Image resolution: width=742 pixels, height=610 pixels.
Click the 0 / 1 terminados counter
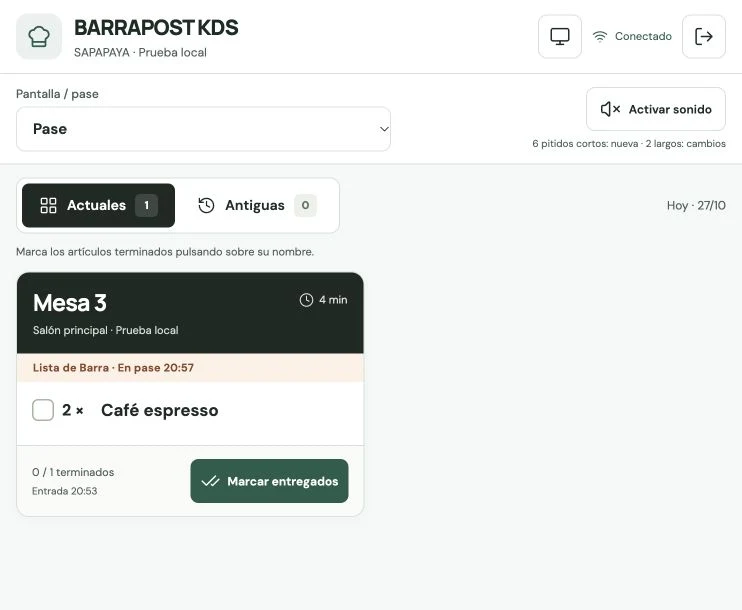(x=73, y=472)
